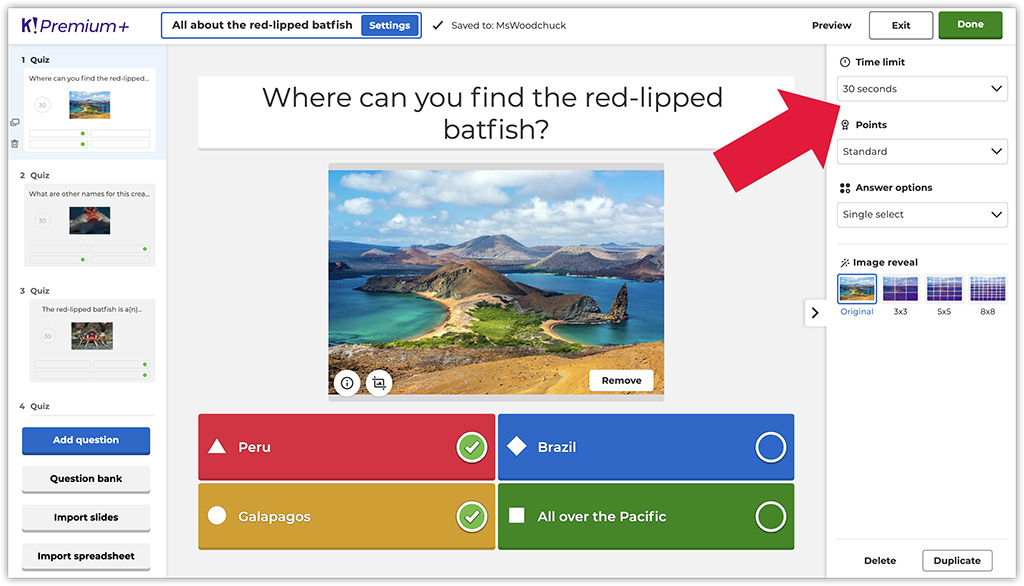This screenshot has height=586, width=1024.
Task: Duplicate the first quiz question via sidebar icon
Action: pos(14,122)
